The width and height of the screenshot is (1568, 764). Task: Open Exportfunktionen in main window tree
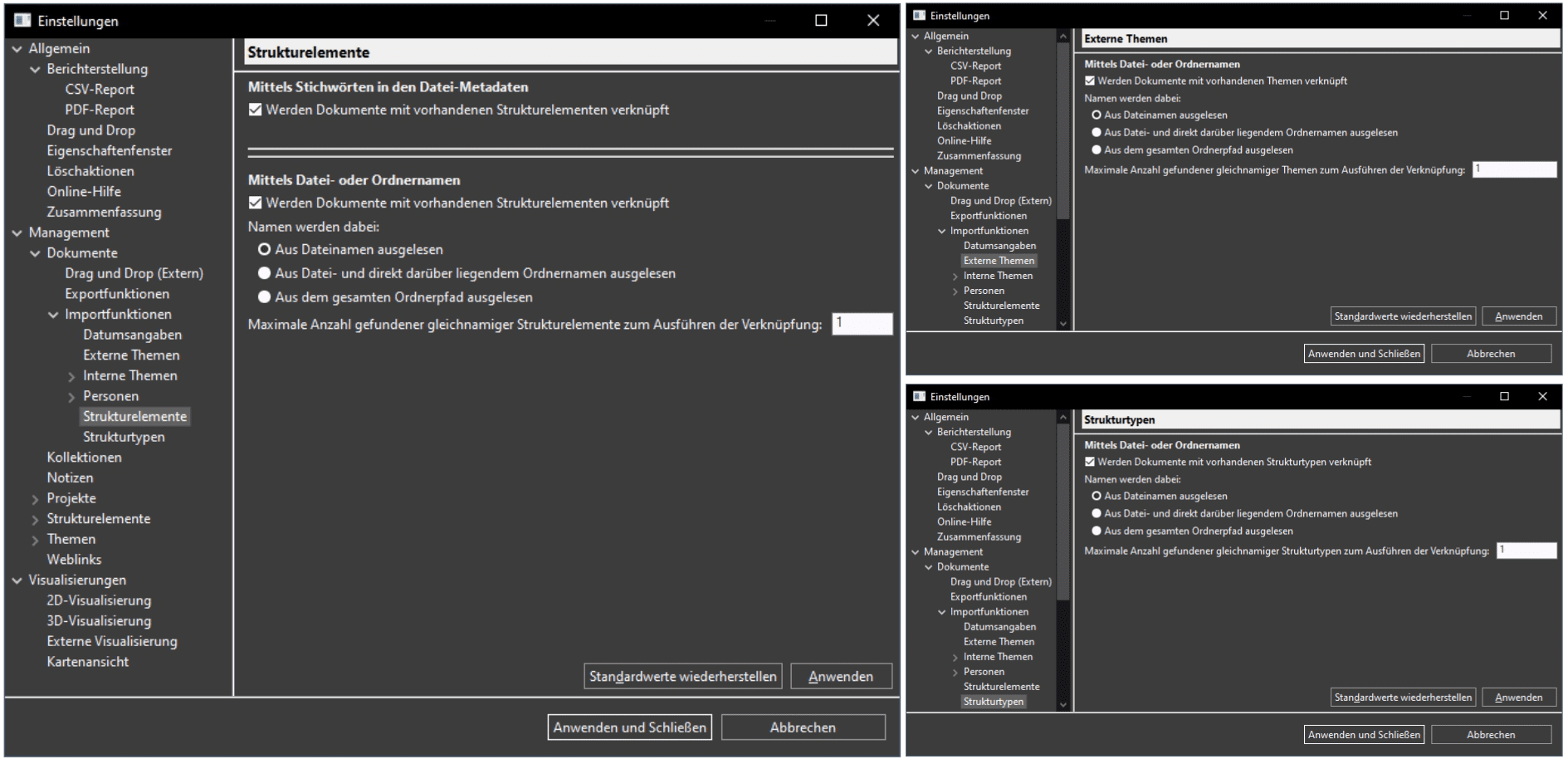coord(117,294)
